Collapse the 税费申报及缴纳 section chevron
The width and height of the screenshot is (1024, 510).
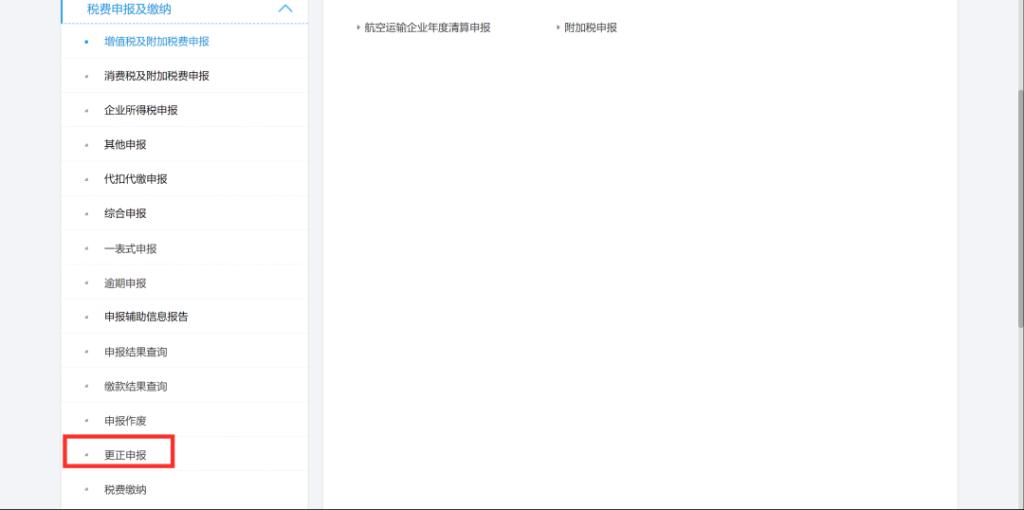[285, 8]
